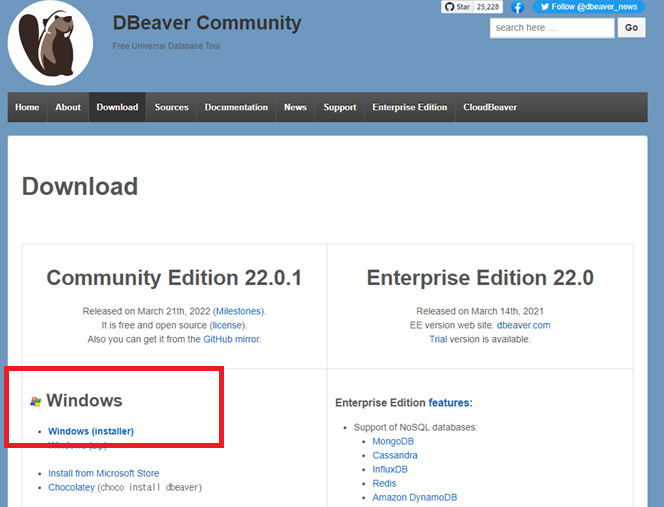Open the Chocolatey link

click(72, 487)
